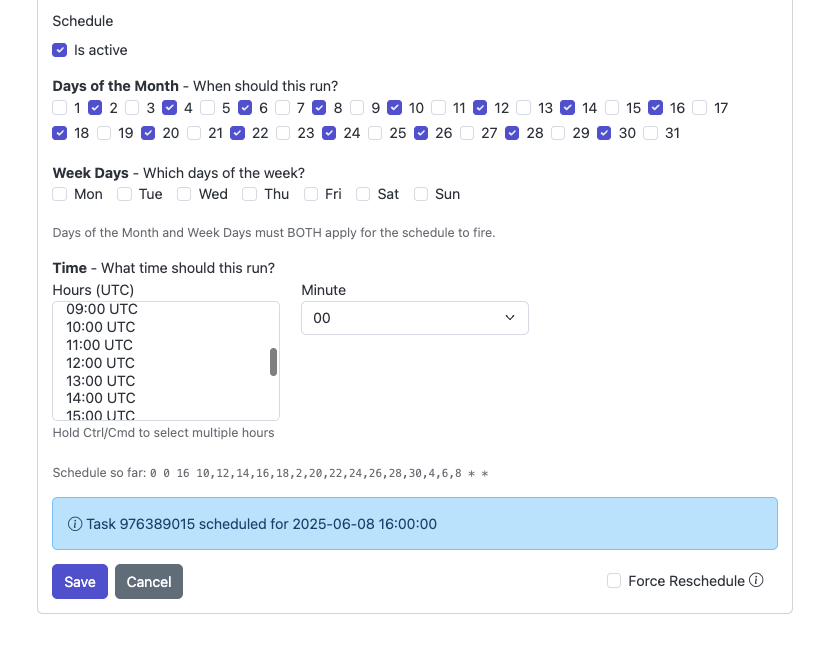Click the info icon in the task scheduled alert

75,524
